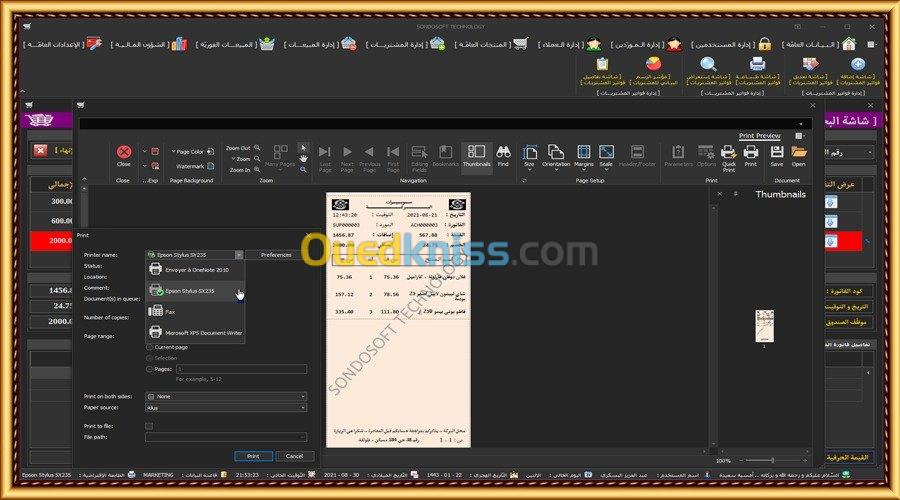Choose Microsoft XPS Document Writer printer

[195, 332]
